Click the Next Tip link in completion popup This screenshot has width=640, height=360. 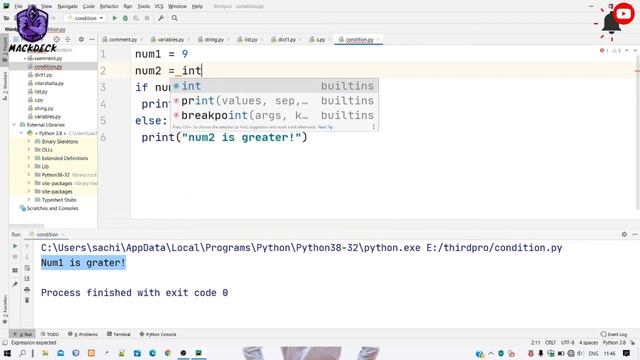point(325,127)
